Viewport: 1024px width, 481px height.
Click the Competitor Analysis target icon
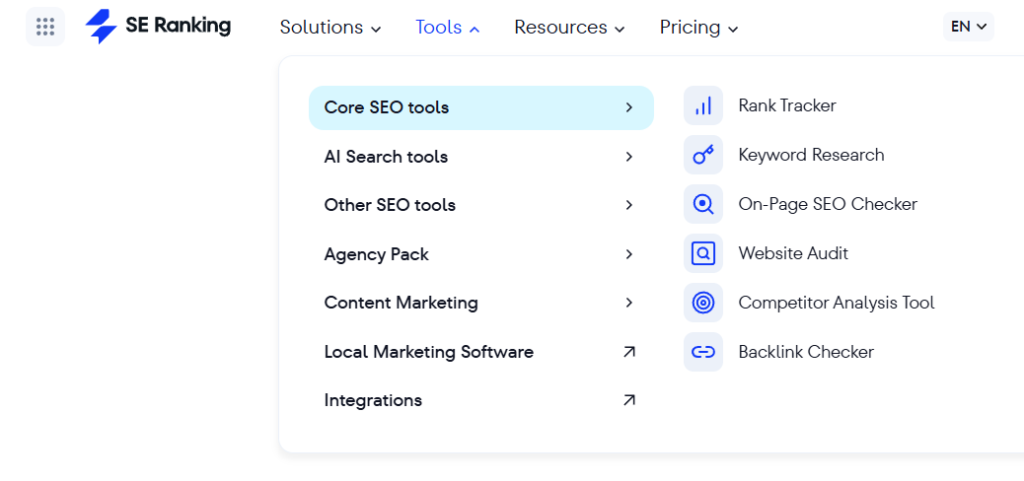point(703,303)
